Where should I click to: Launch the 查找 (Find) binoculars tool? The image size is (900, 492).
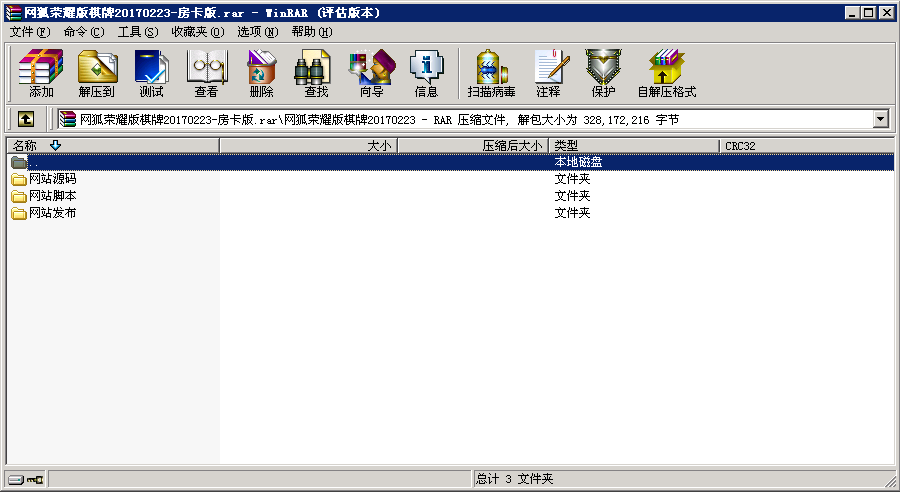click(316, 74)
